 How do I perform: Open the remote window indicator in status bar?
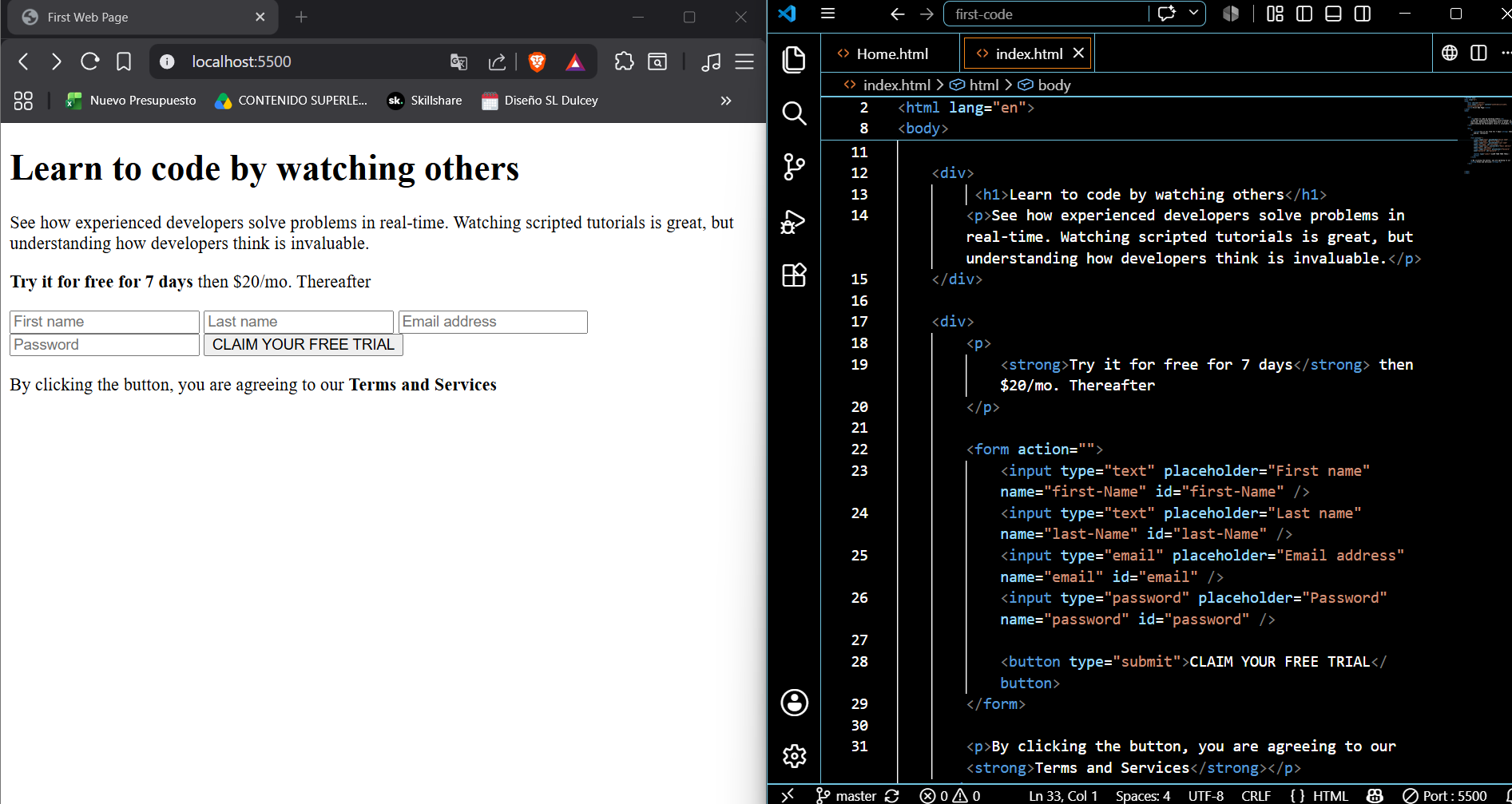tap(788, 795)
